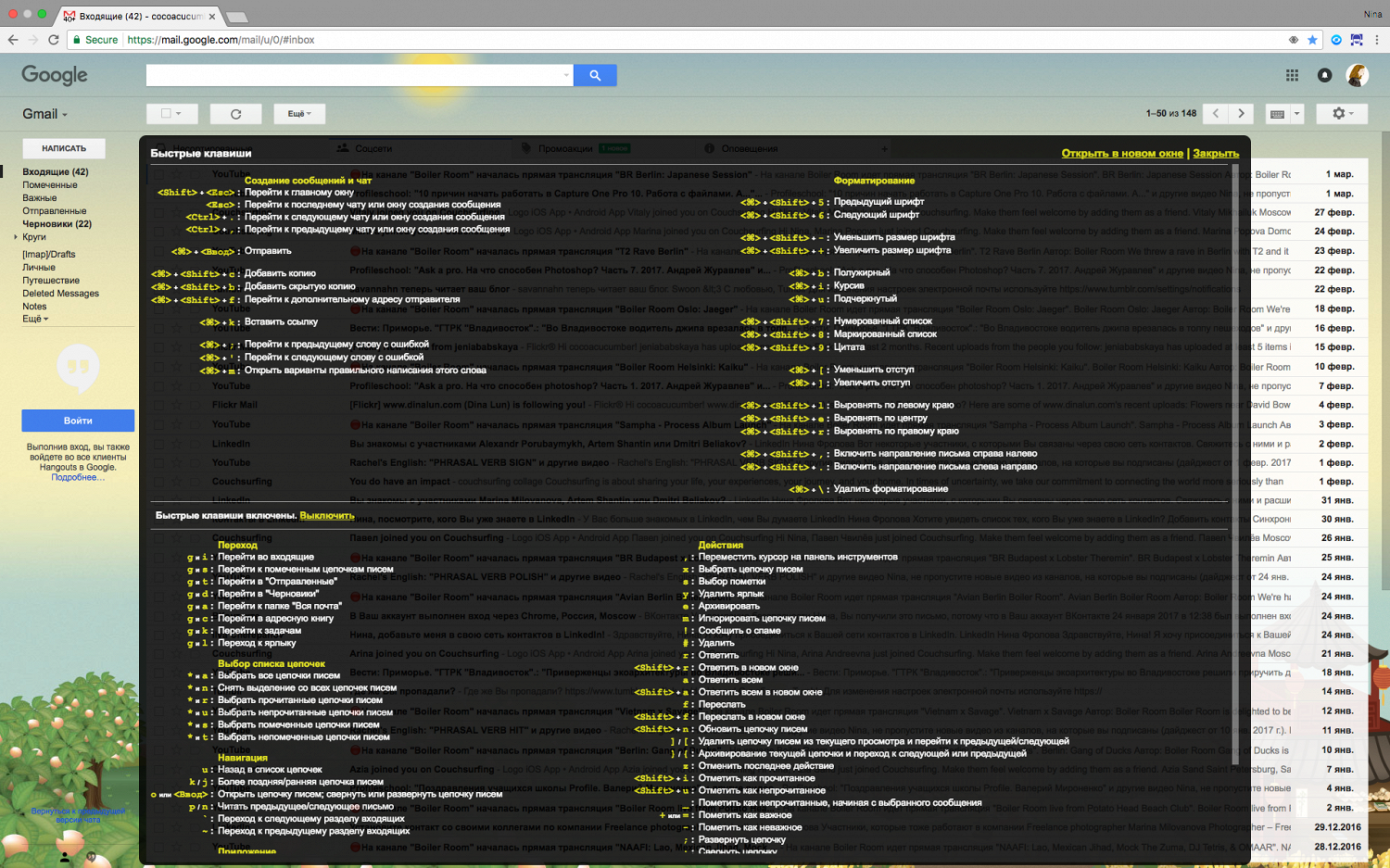Viewport: 1390px width, 868px height.
Task: Click the Gmail favicon on the tab
Action: coord(69,16)
